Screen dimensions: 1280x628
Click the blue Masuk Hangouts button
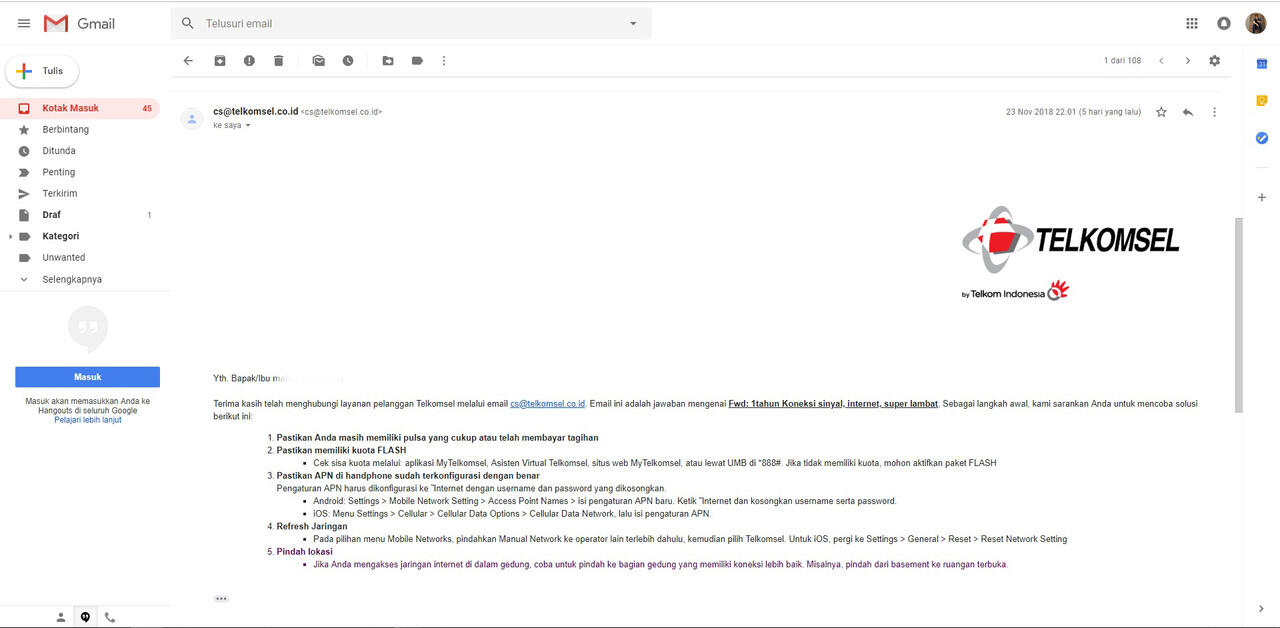(x=87, y=377)
